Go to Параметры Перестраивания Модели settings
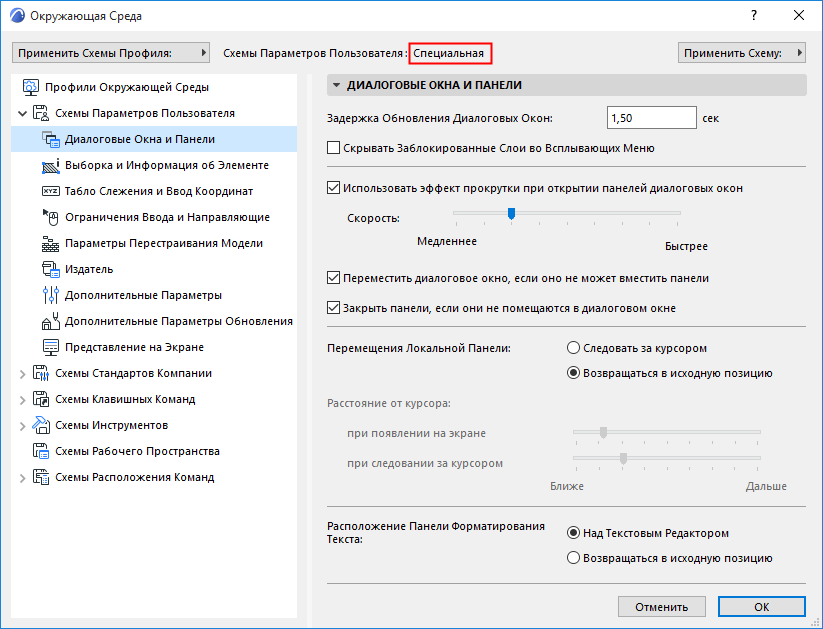The width and height of the screenshot is (823, 629). pos(154,244)
